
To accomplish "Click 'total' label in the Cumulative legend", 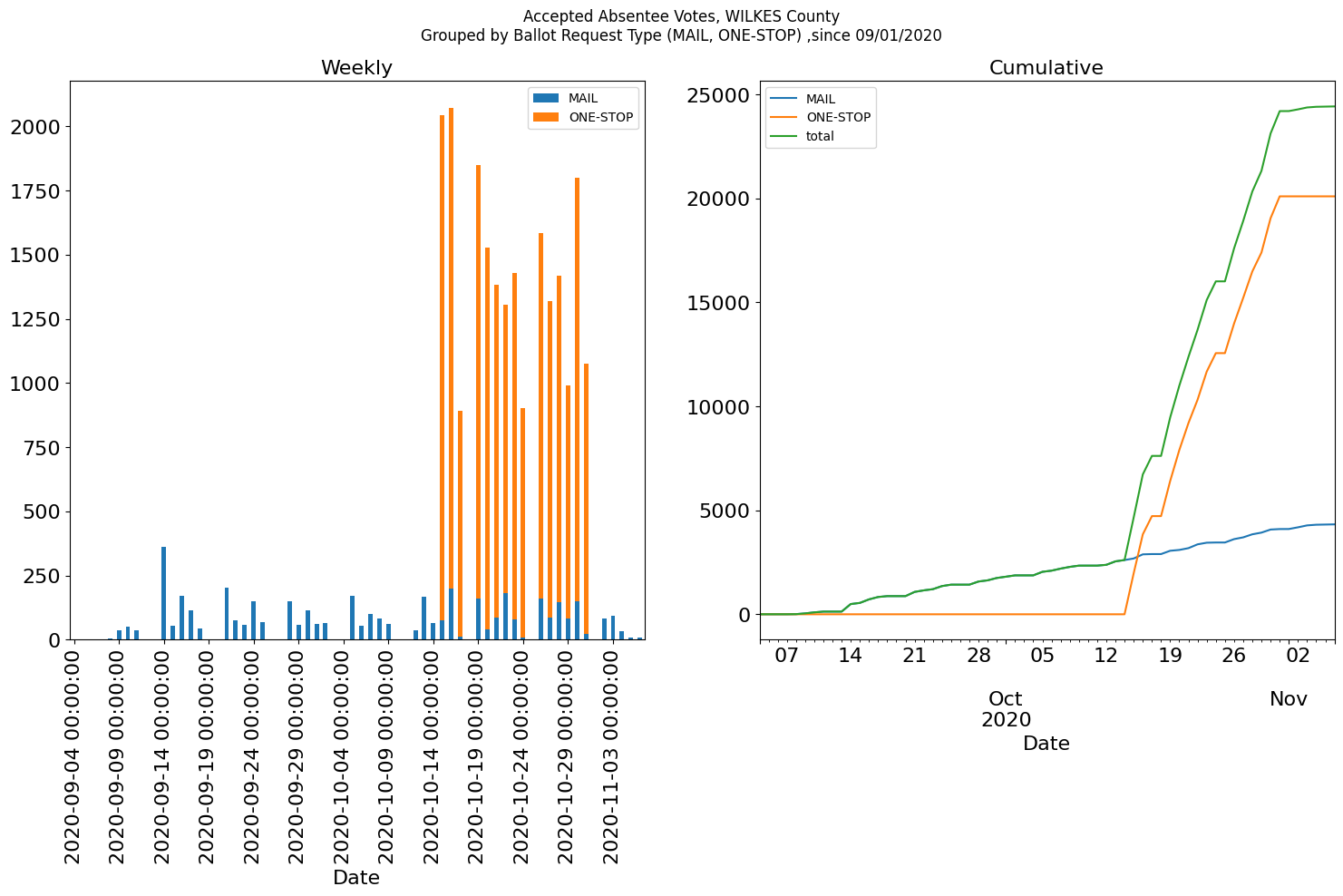I will [820, 137].
